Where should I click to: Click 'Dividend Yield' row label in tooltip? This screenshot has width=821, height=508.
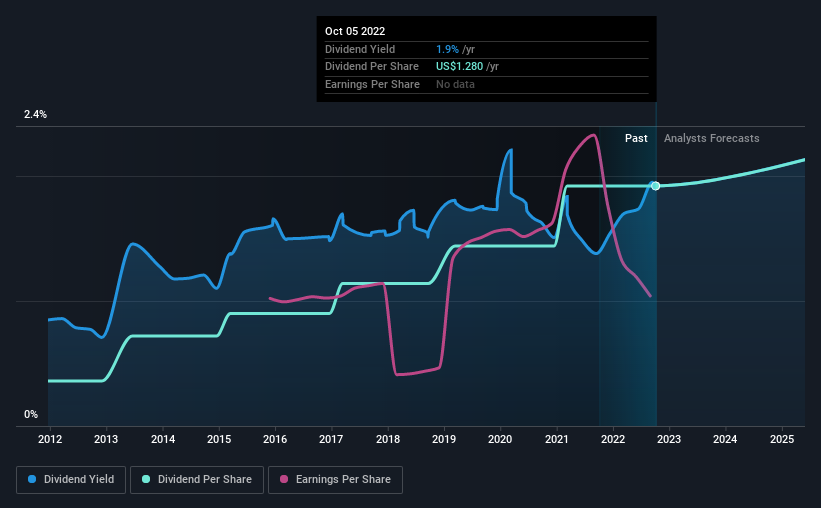(x=360, y=49)
